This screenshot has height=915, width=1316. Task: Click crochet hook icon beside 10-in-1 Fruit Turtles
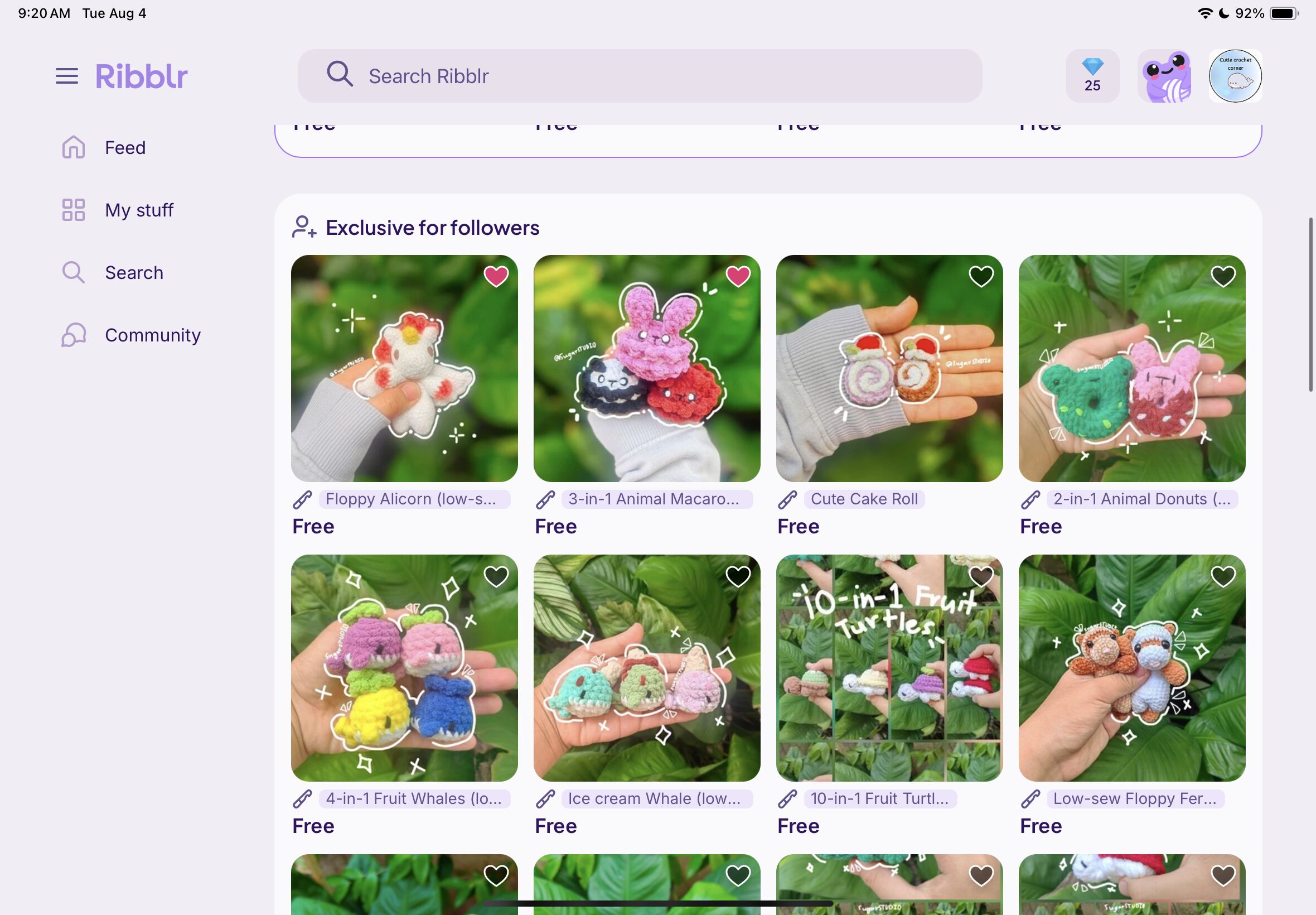coord(788,799)
